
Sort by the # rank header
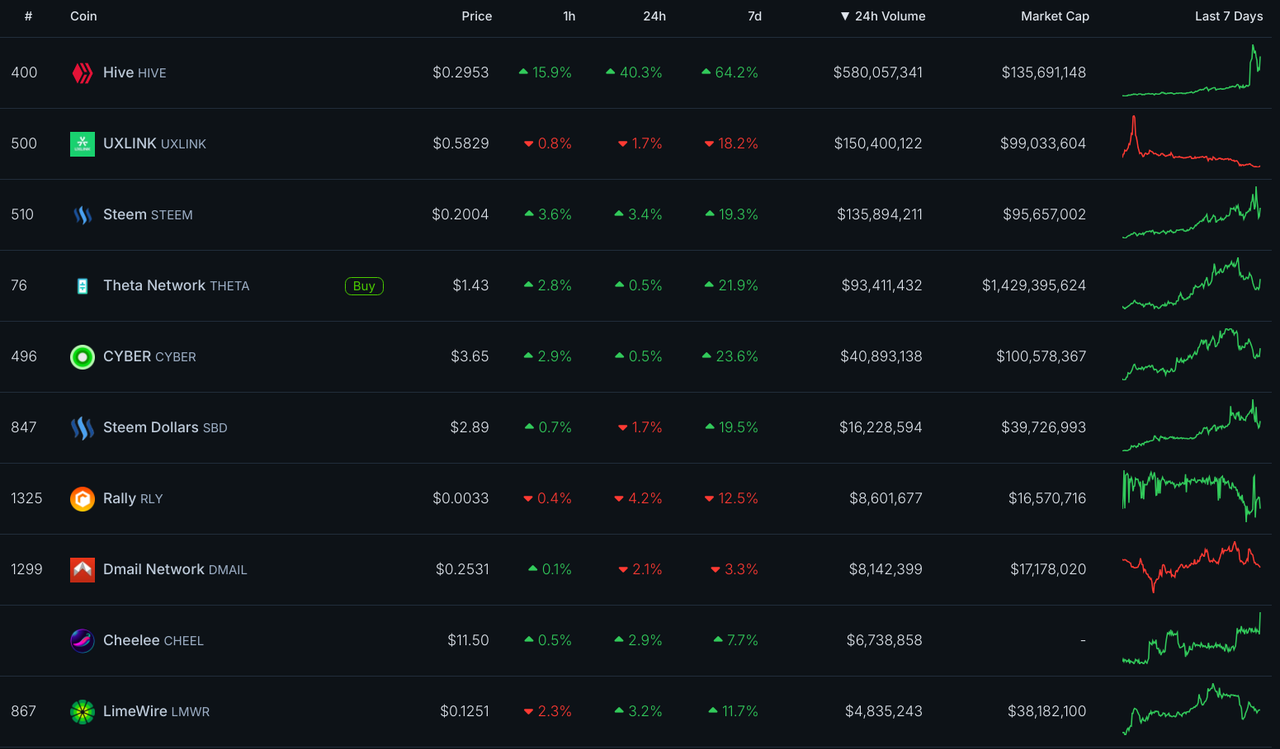tap(28, 16)
